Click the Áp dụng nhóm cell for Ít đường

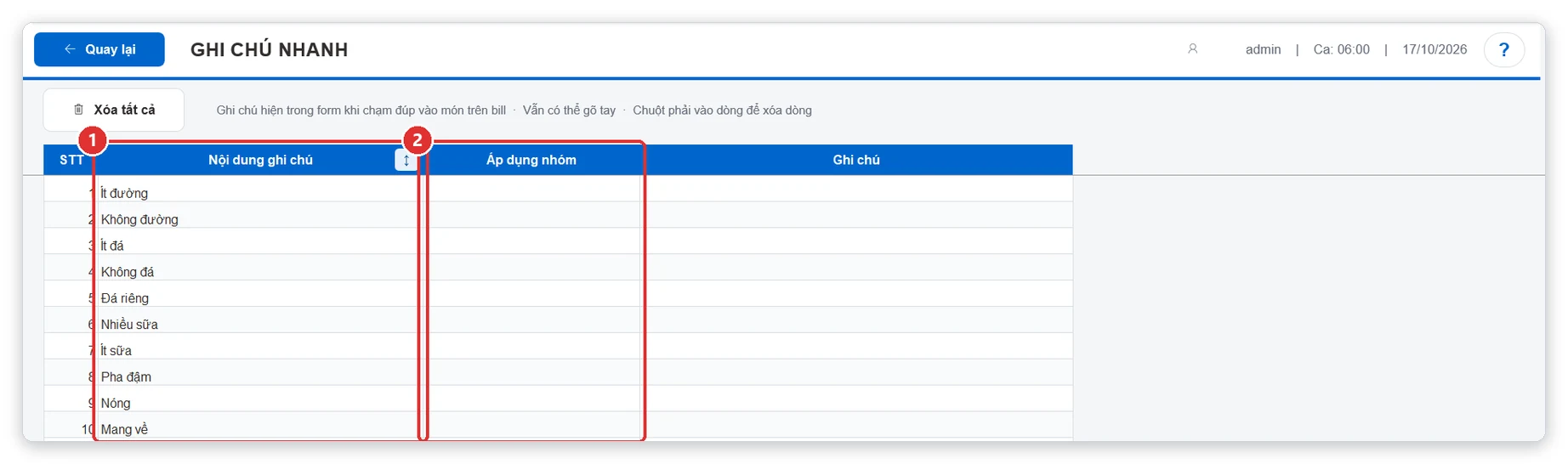click(531, 189)
